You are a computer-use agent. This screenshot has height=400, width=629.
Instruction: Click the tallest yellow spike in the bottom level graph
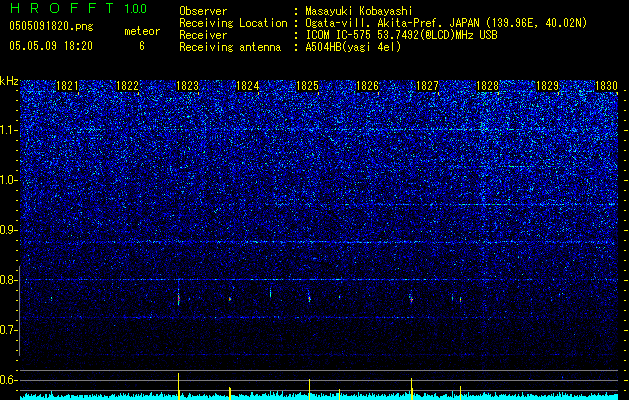[x=179, y=386]
